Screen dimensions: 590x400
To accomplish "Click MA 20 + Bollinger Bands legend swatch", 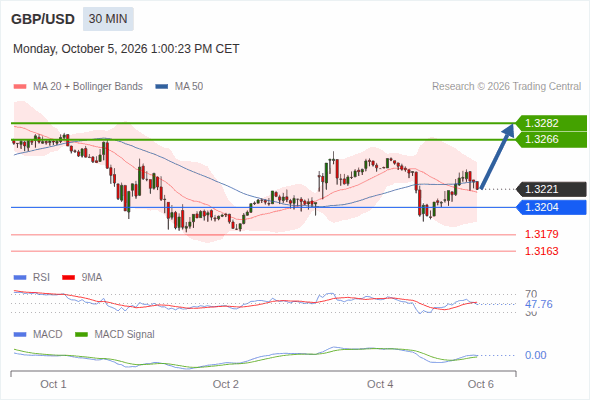I will pyautogui.click(x=20, y=87).
